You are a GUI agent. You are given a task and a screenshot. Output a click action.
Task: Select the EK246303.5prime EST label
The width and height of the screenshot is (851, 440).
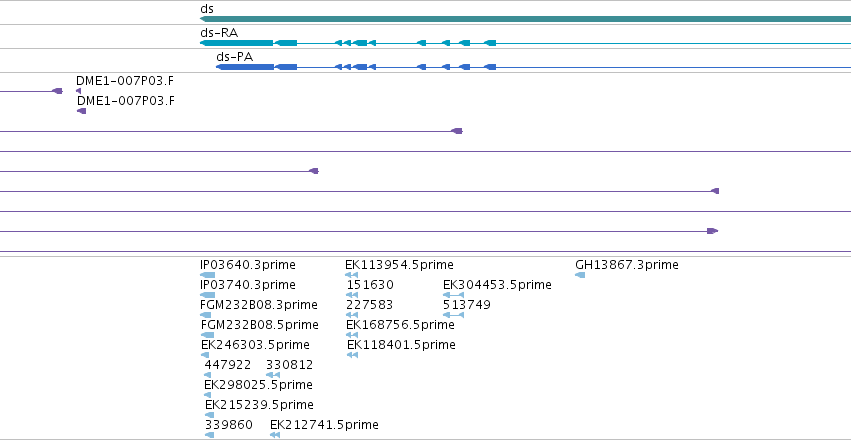(255, 345)
